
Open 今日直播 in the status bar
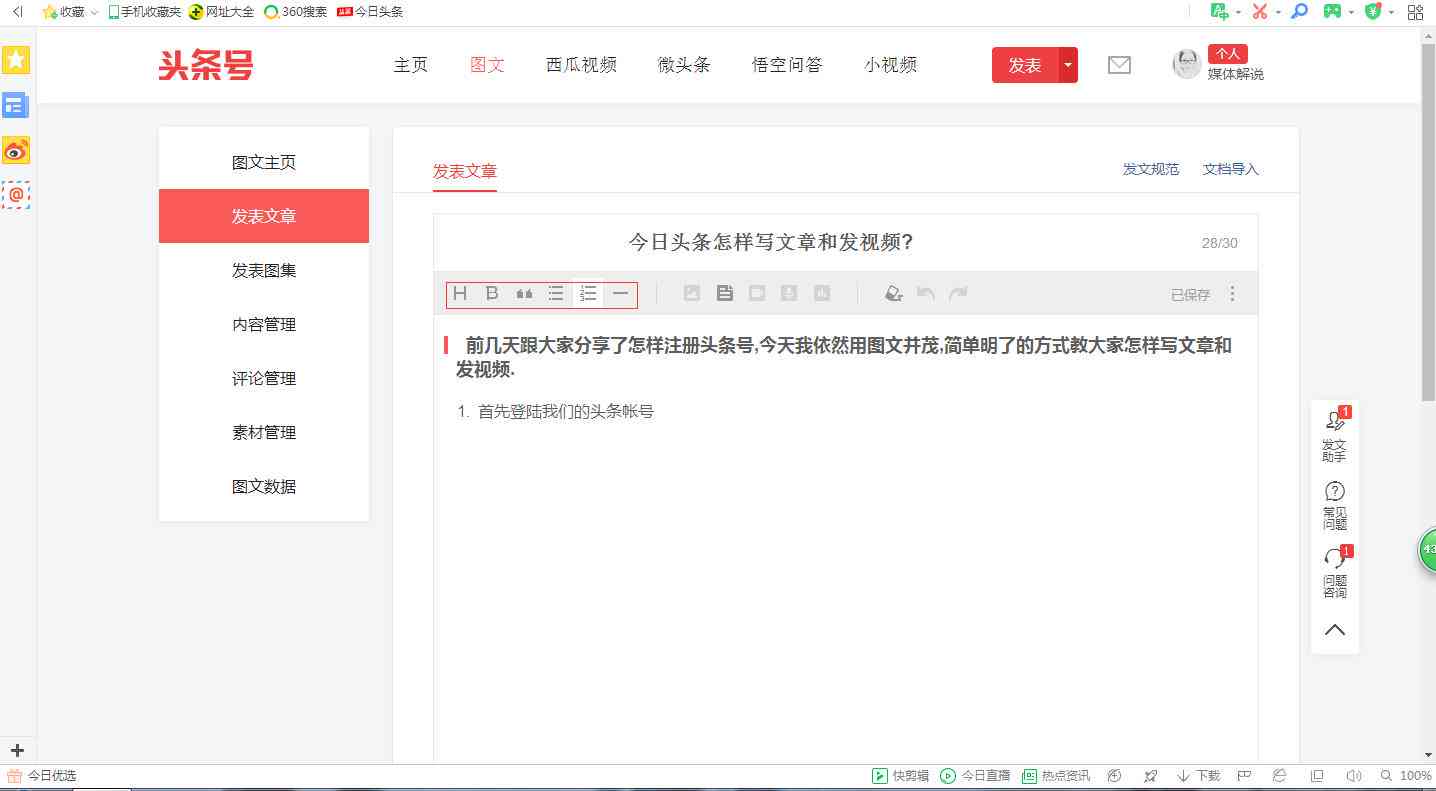point(975,776)
